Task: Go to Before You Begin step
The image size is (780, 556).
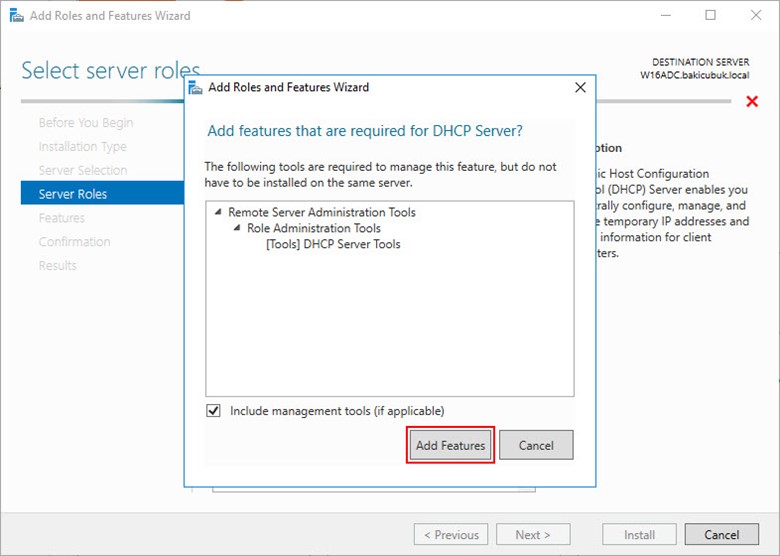Action: click(85, 123)
